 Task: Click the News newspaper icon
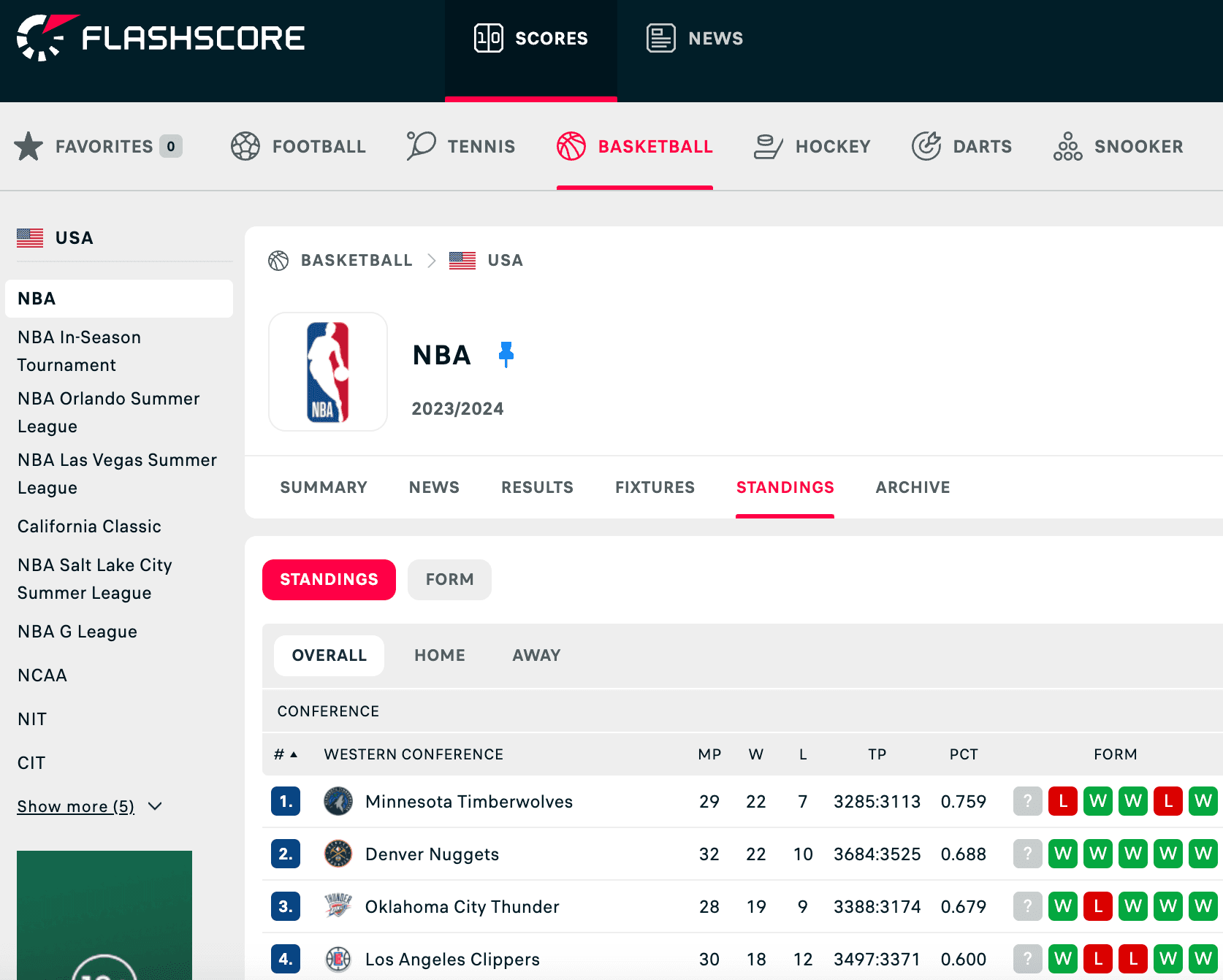tap(661, 38)
